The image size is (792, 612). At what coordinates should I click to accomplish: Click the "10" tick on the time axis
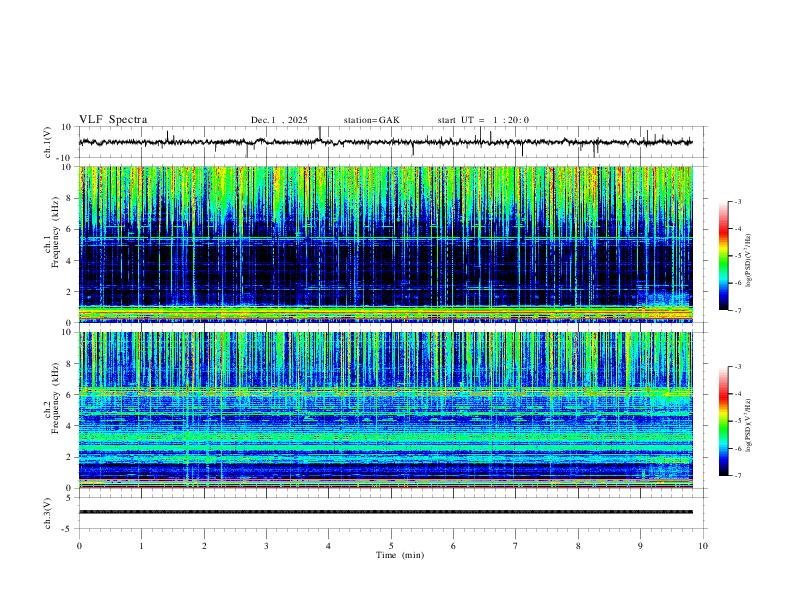point(703,546)
